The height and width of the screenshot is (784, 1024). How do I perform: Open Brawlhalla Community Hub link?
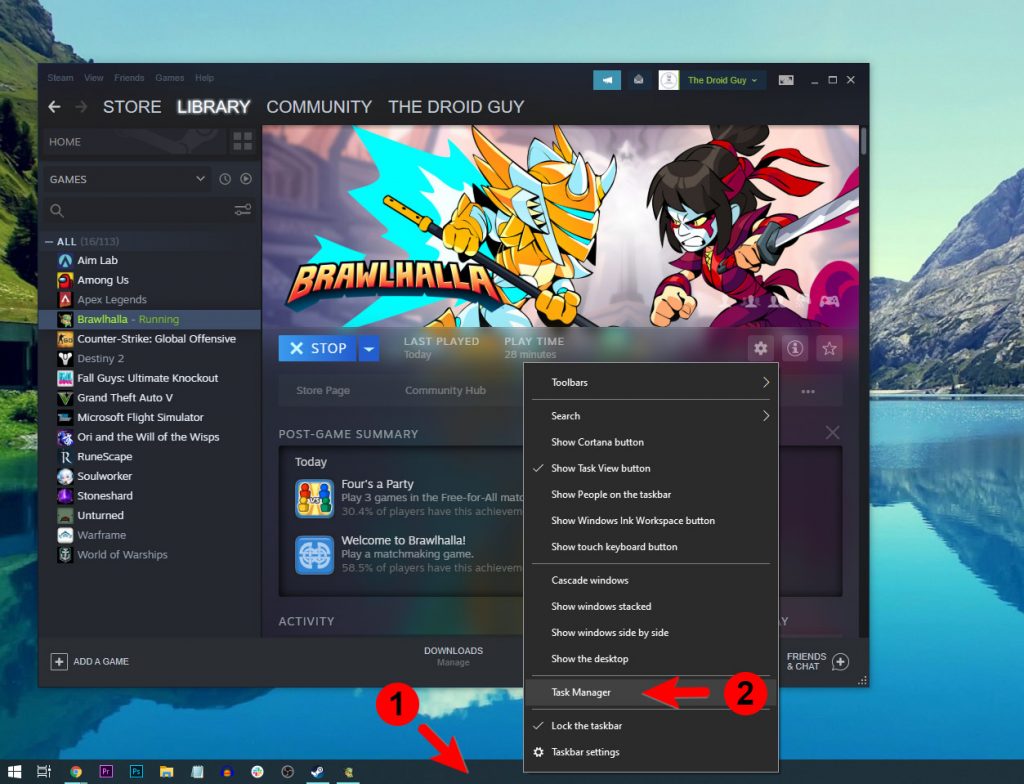click(x=445, y=390)
